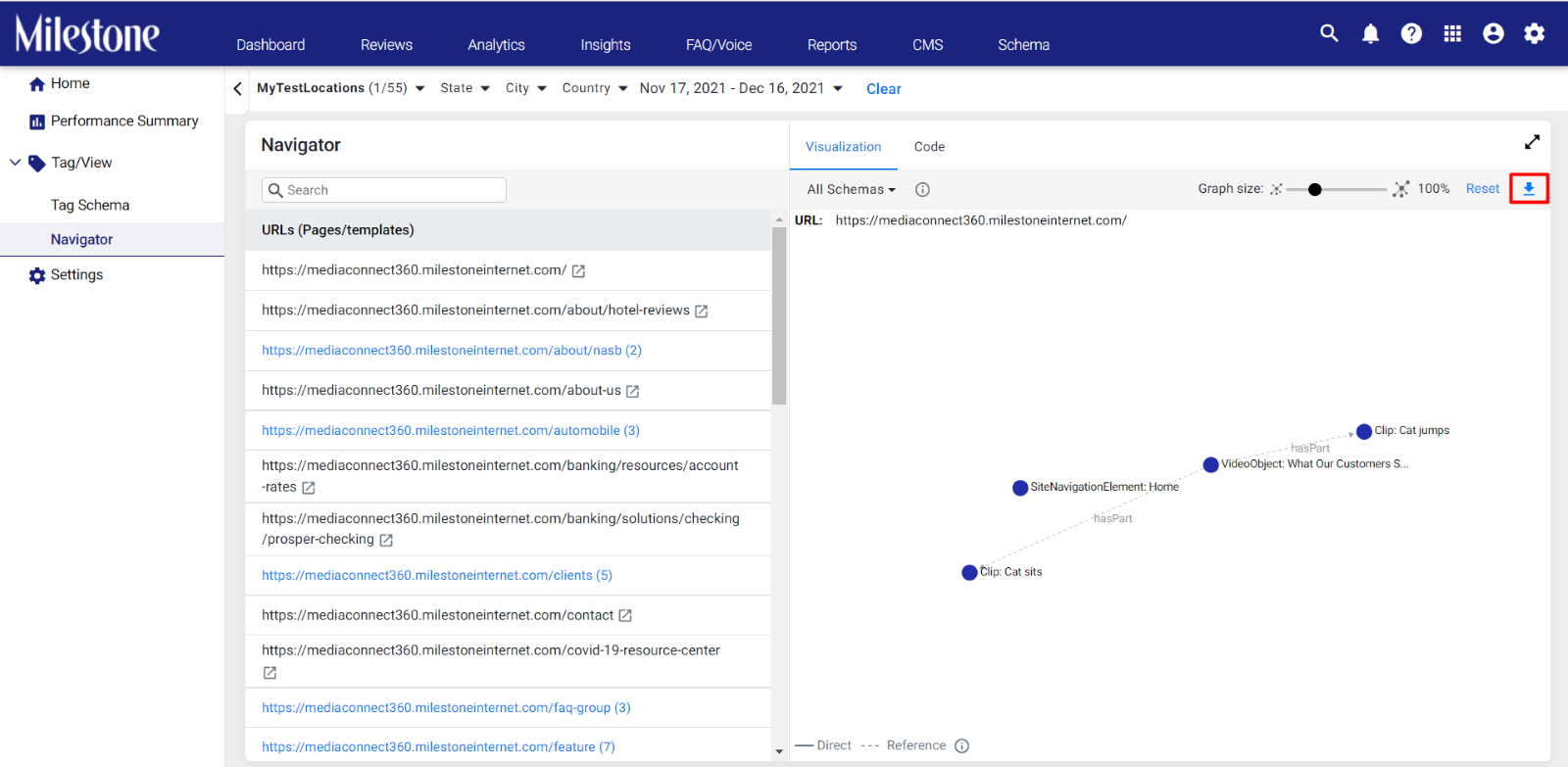Open the Analytics menu
1568x767 pixels.
[496, 45]
